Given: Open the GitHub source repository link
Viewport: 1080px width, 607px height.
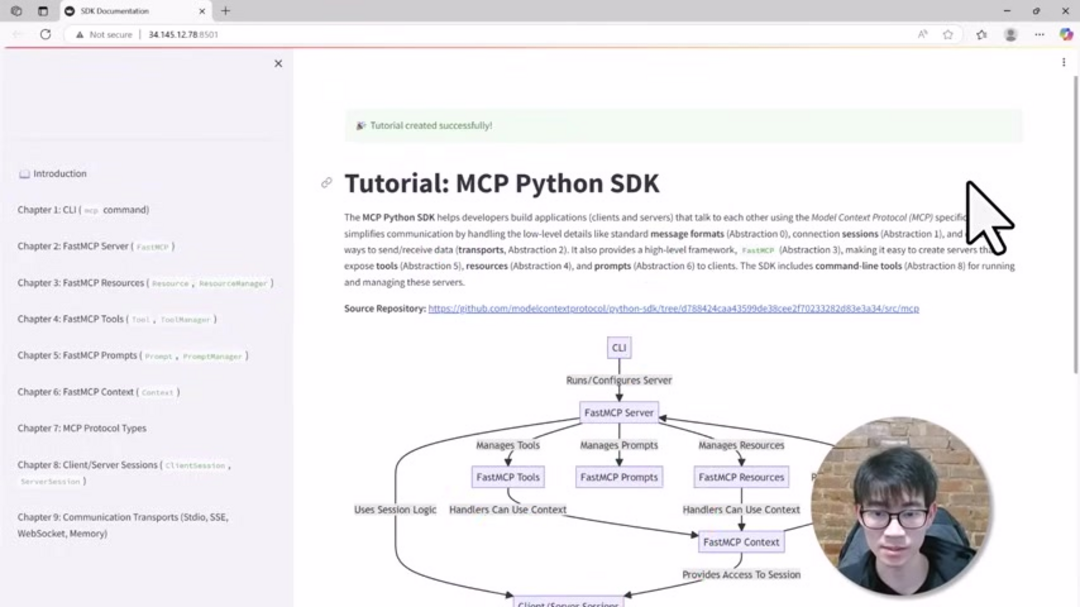Looking at the screenshot, I should 673,309.
